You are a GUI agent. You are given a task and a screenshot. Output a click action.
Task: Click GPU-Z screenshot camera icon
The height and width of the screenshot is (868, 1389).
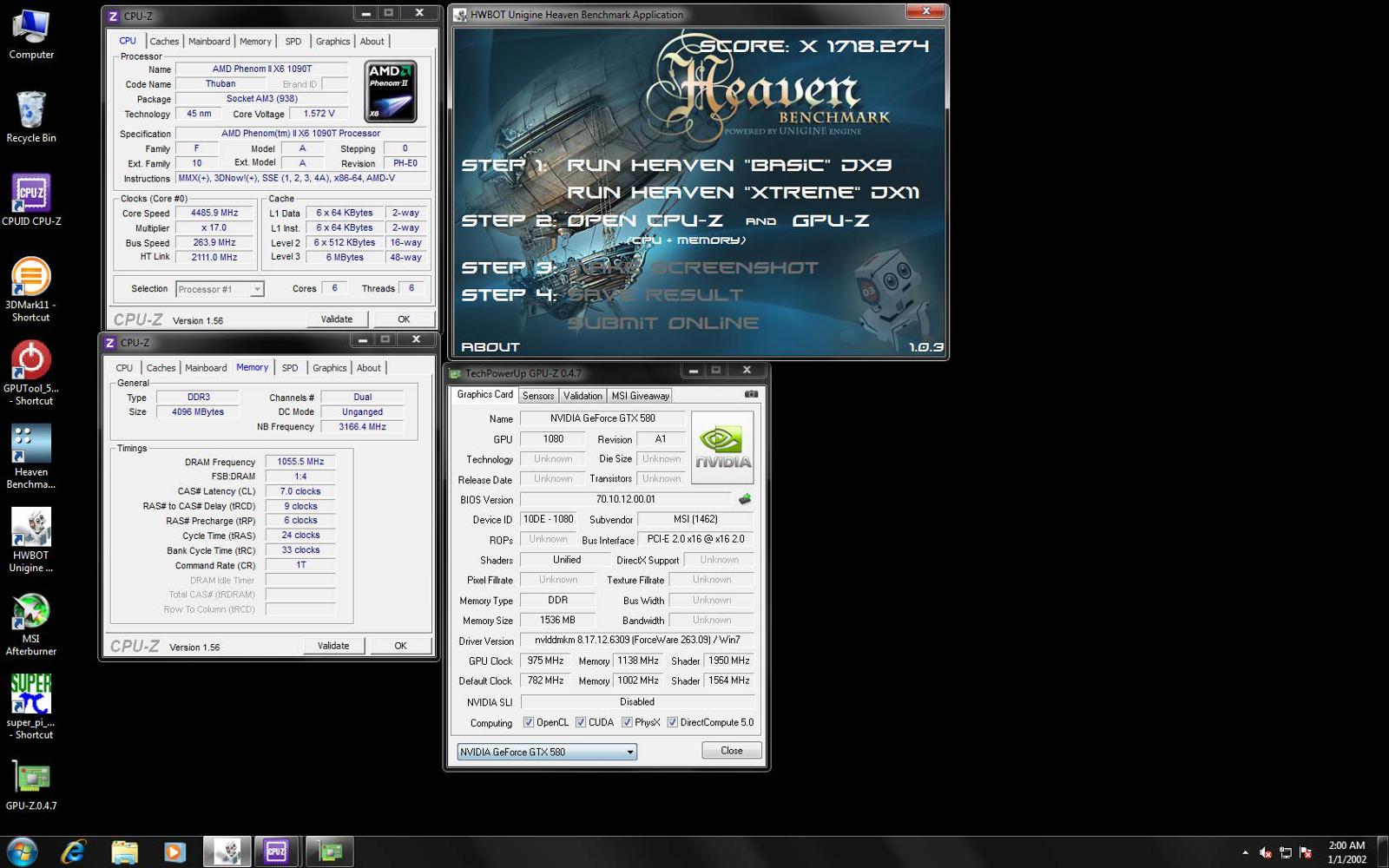(751, 394)
